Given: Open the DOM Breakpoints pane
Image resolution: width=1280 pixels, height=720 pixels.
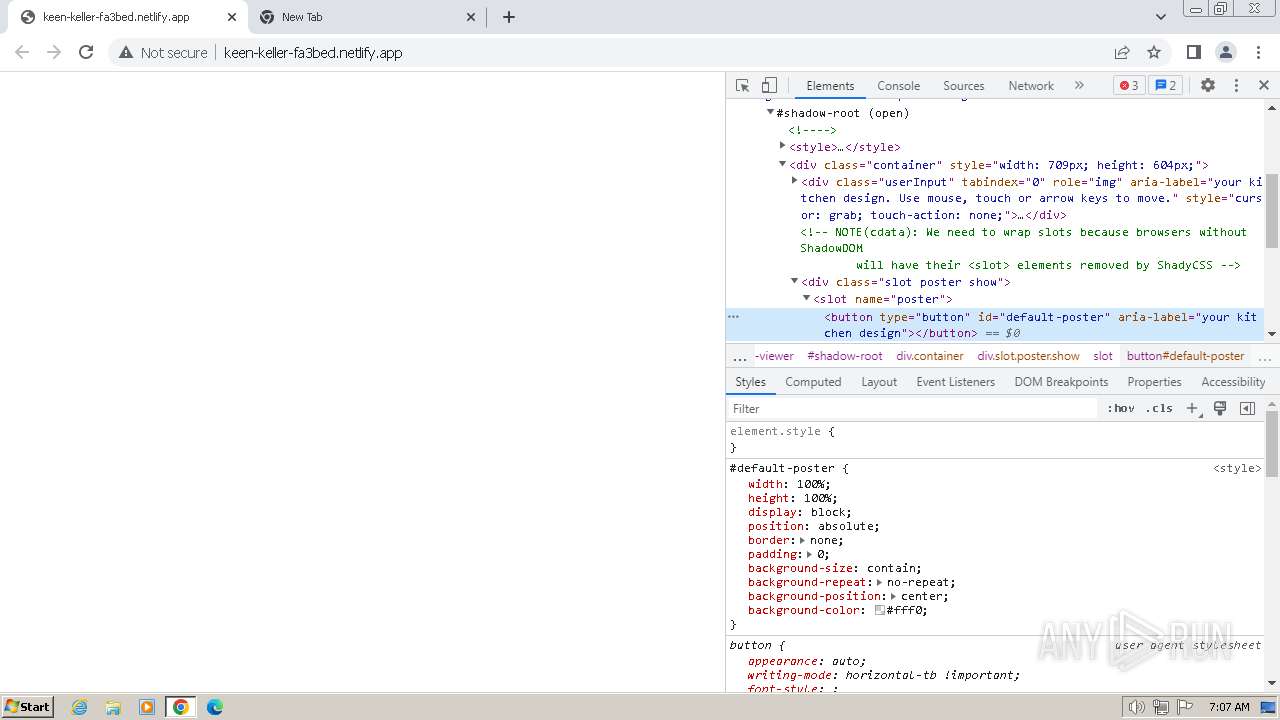Looking at the screenshot, I should click(1061, 382).
